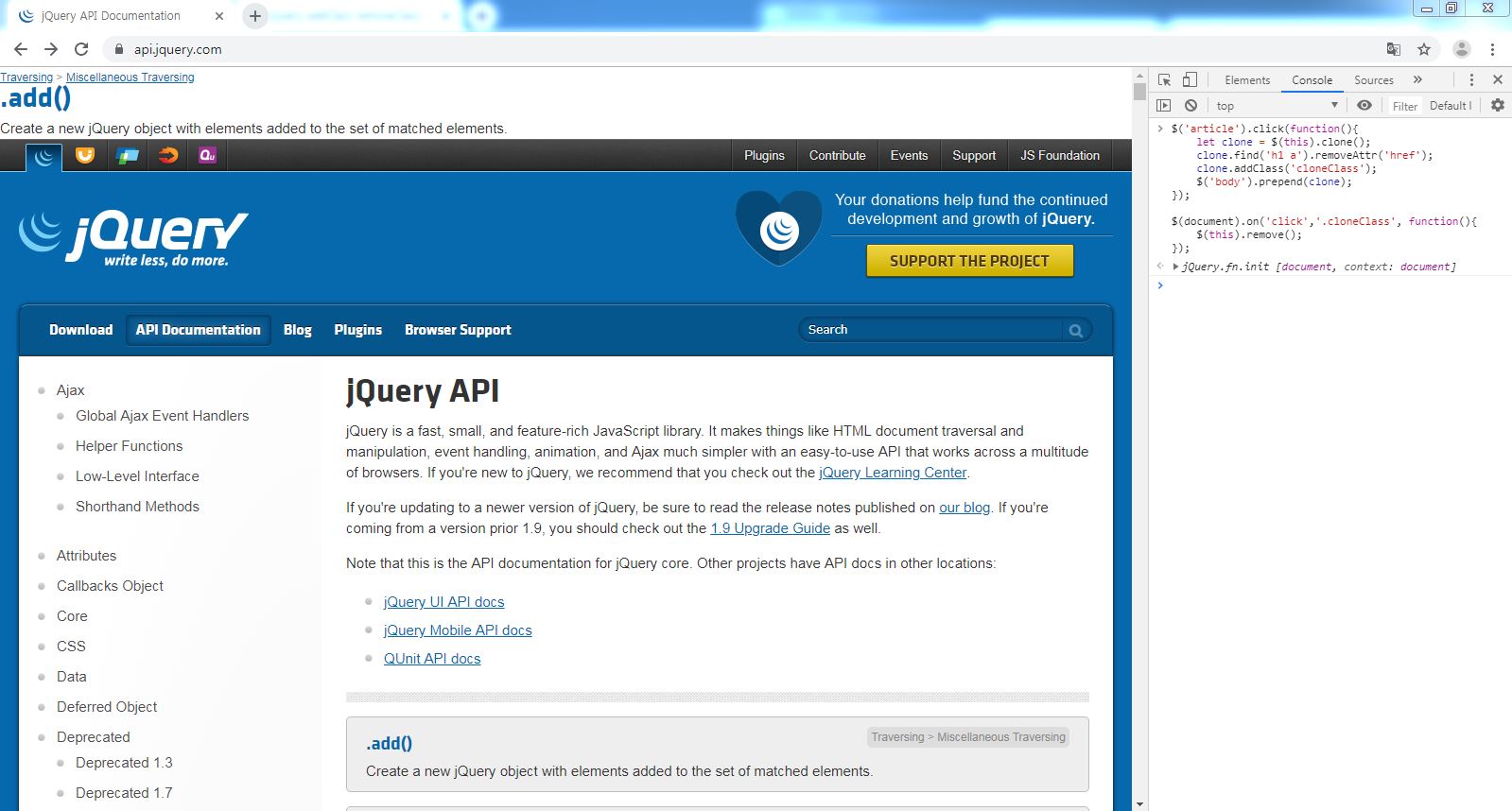Open the Browser Support nav item
1512x811 pixels.
458,330
